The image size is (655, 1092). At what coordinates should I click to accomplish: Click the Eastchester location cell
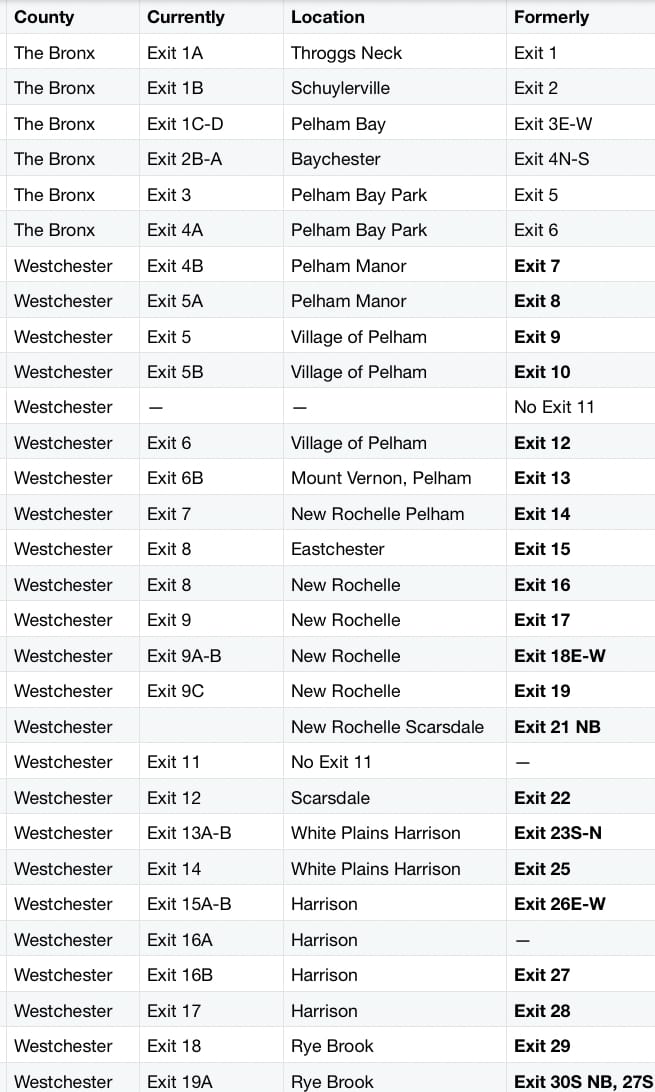[338, 549]
